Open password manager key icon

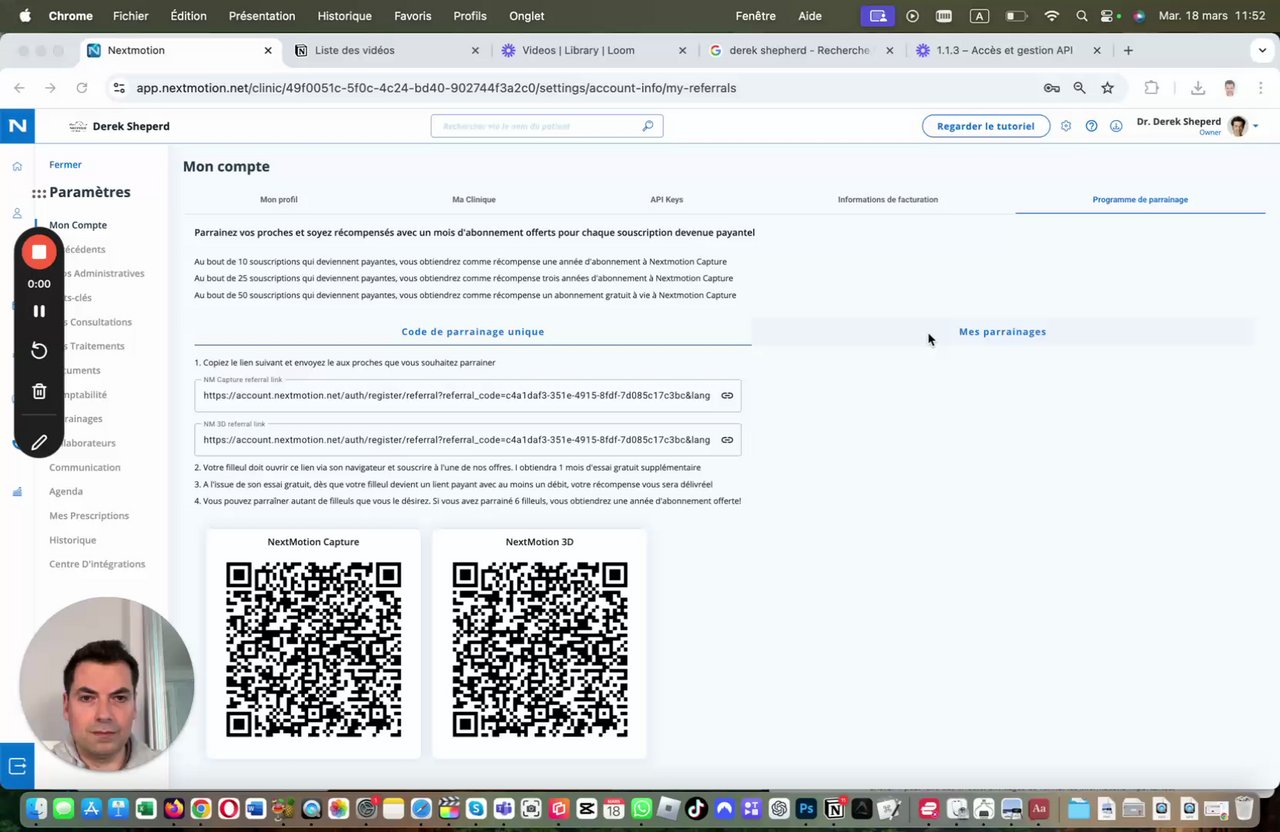(x=1051, y=88)
